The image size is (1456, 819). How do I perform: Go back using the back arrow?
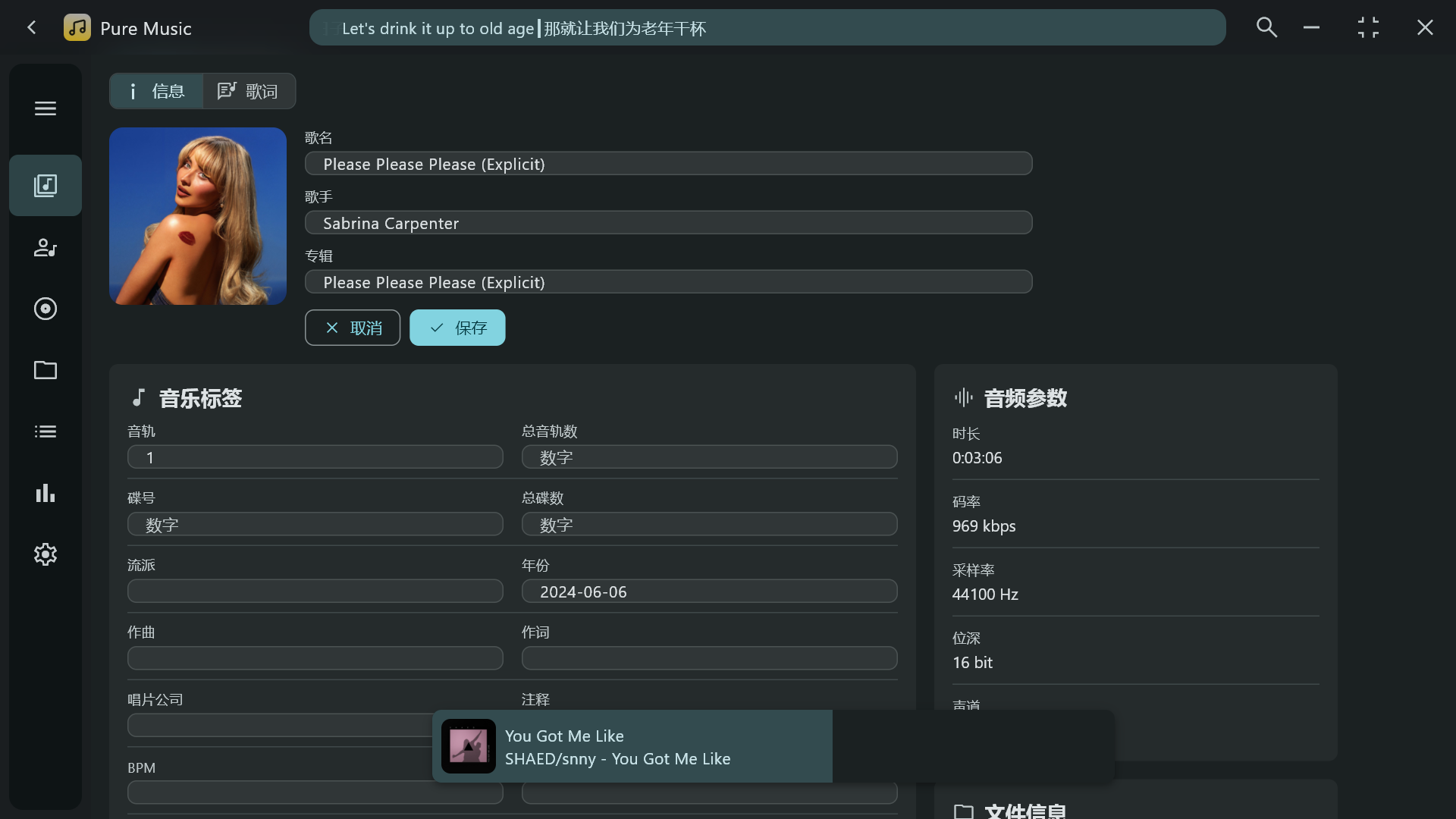point(32,28)
